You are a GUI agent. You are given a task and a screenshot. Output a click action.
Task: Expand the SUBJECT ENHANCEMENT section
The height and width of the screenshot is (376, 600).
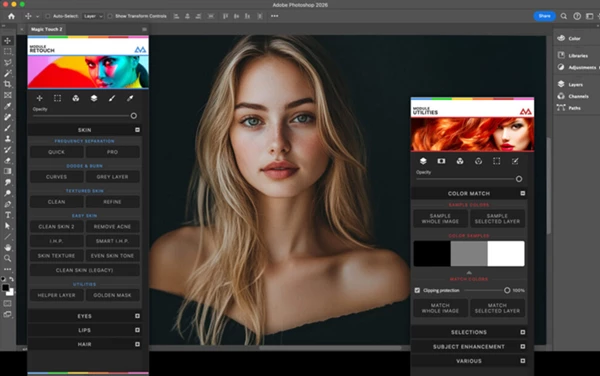[x=523, y=347]
